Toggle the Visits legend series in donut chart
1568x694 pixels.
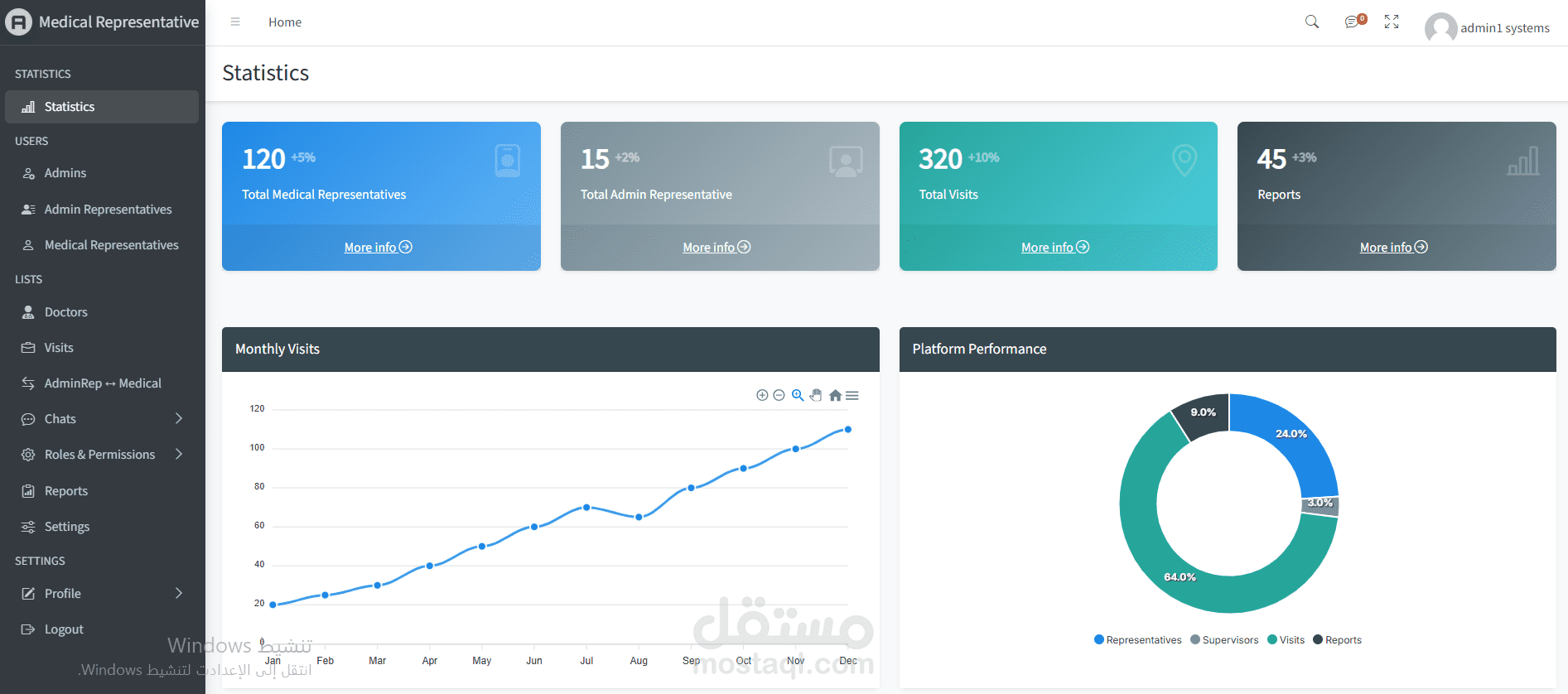coord(1286,640)
